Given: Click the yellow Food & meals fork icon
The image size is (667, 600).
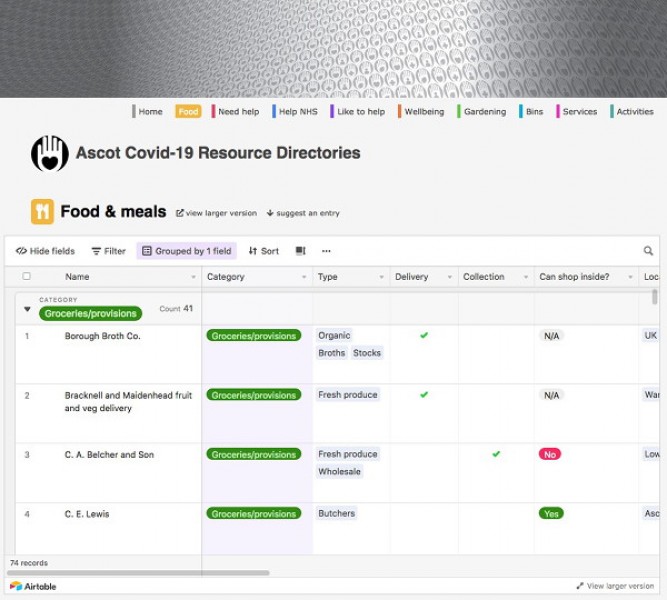Looking at the screenshot, I should click(42, 211).
